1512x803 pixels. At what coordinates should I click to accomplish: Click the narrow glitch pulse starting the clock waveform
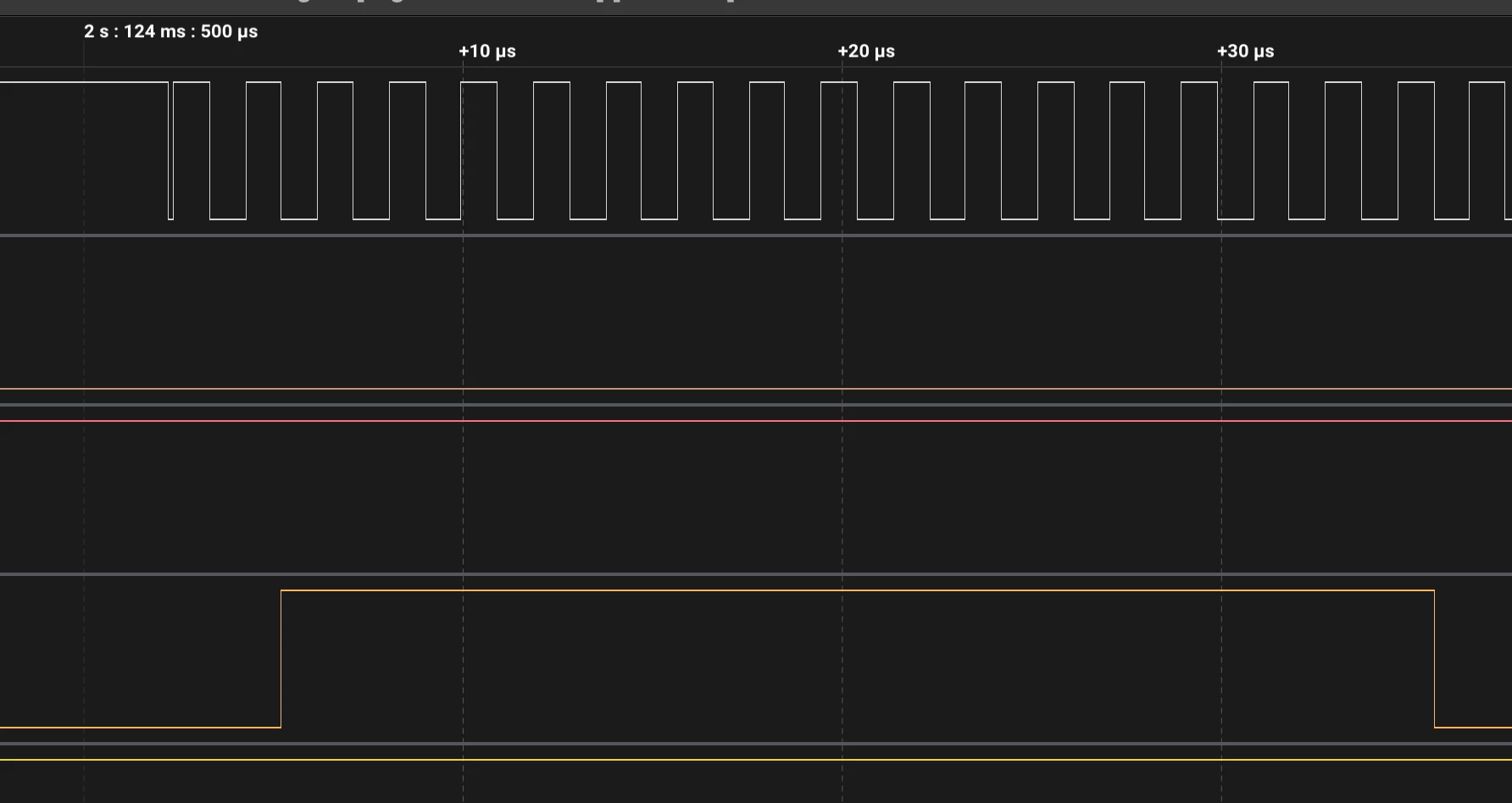coord(171,151)
